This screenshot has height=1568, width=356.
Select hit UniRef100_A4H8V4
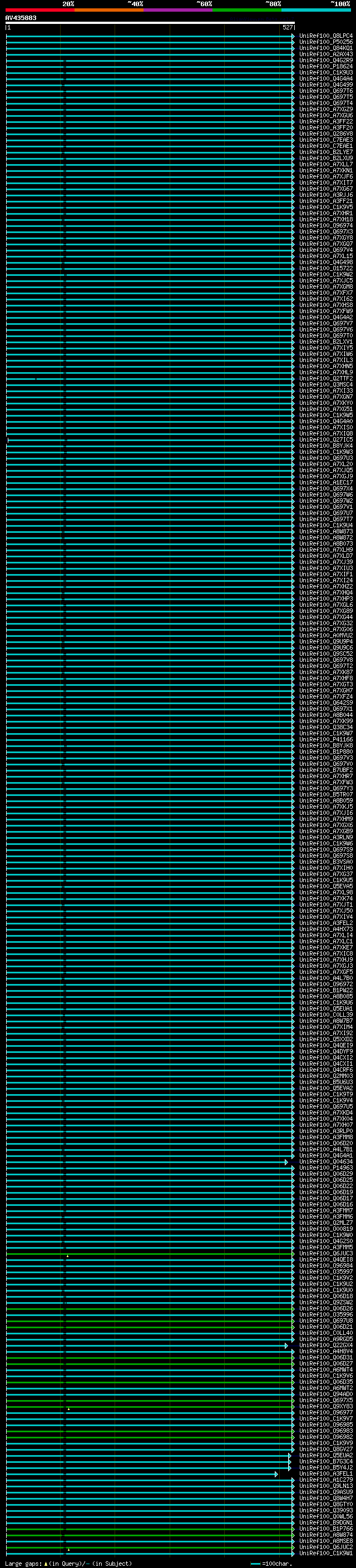325,1351
